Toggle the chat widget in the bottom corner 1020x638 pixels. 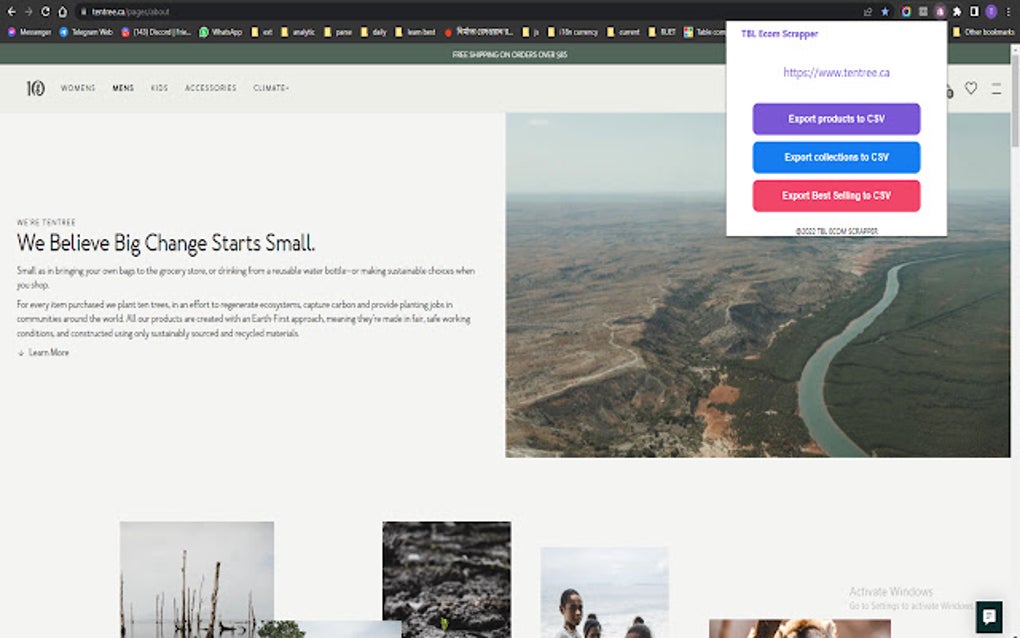(988, 616)
